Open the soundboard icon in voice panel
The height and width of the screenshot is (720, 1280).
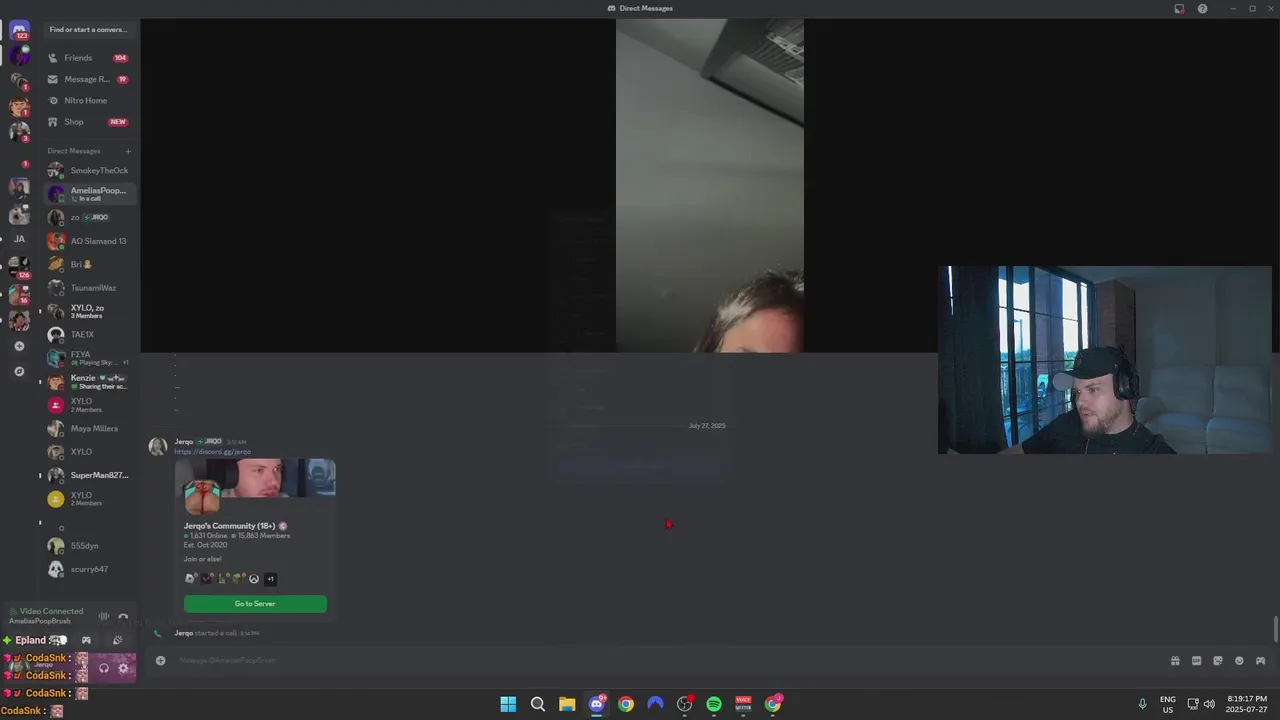point(117,640)
